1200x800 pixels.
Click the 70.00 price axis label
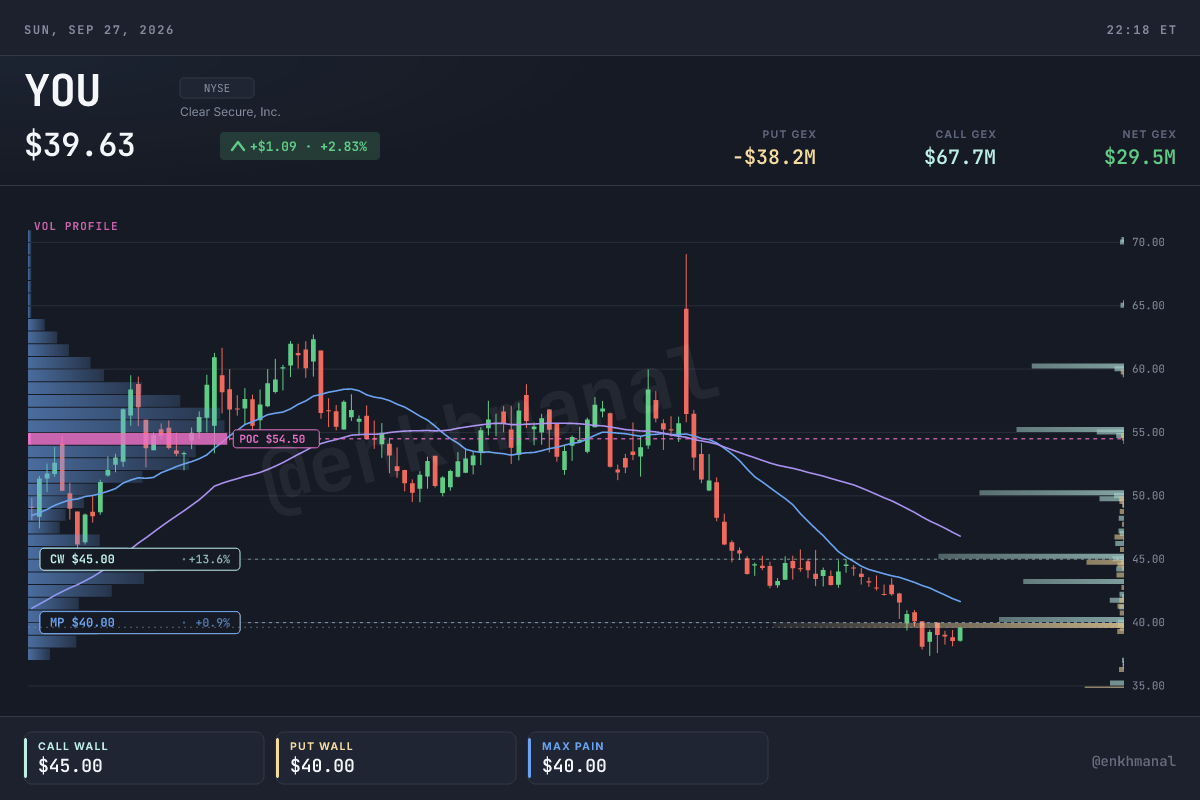[x=1148, y=242]
